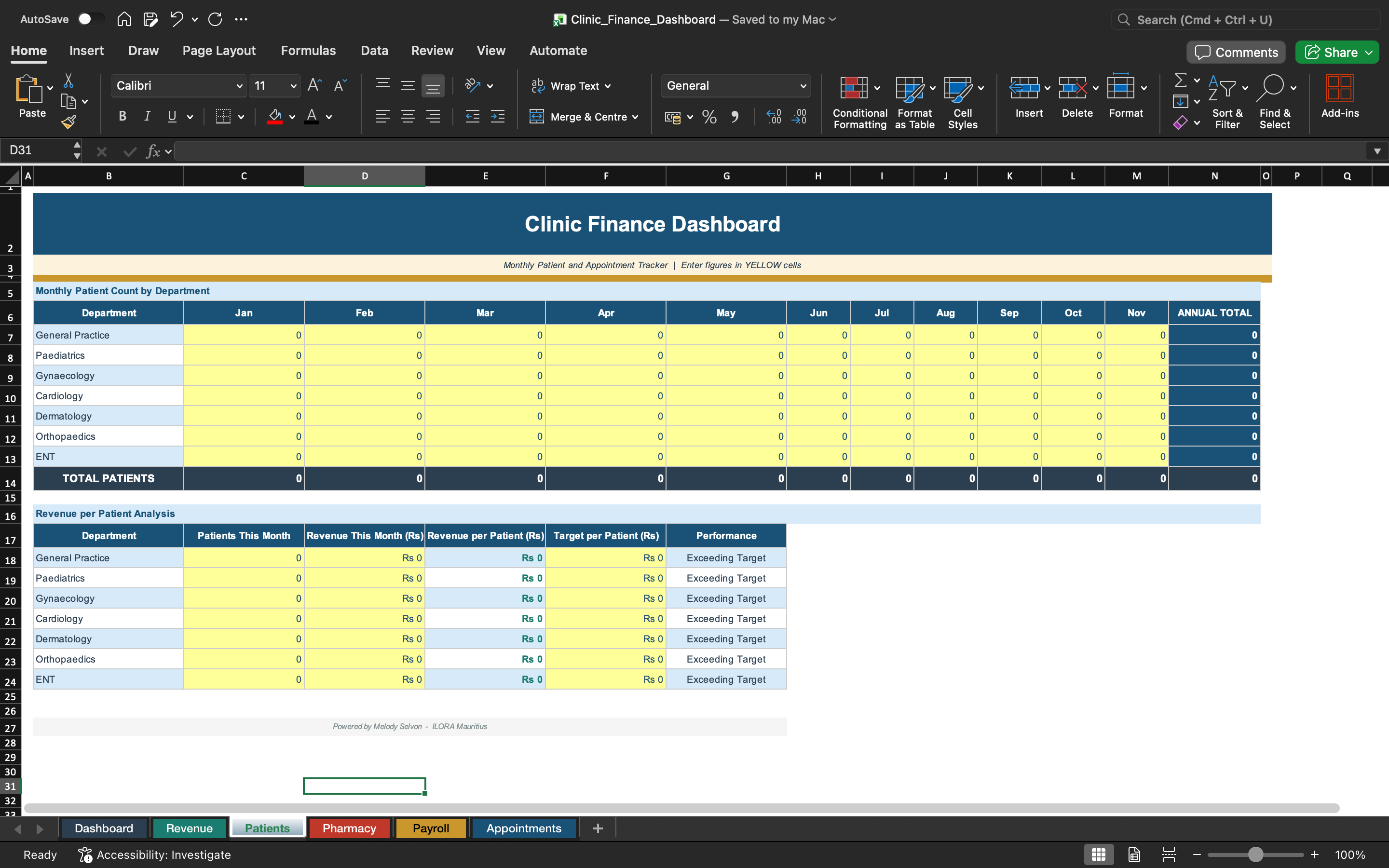This screenshot has height=868, width=1389.
Task: Click the Copy icon
Action: tap(68, 102)
